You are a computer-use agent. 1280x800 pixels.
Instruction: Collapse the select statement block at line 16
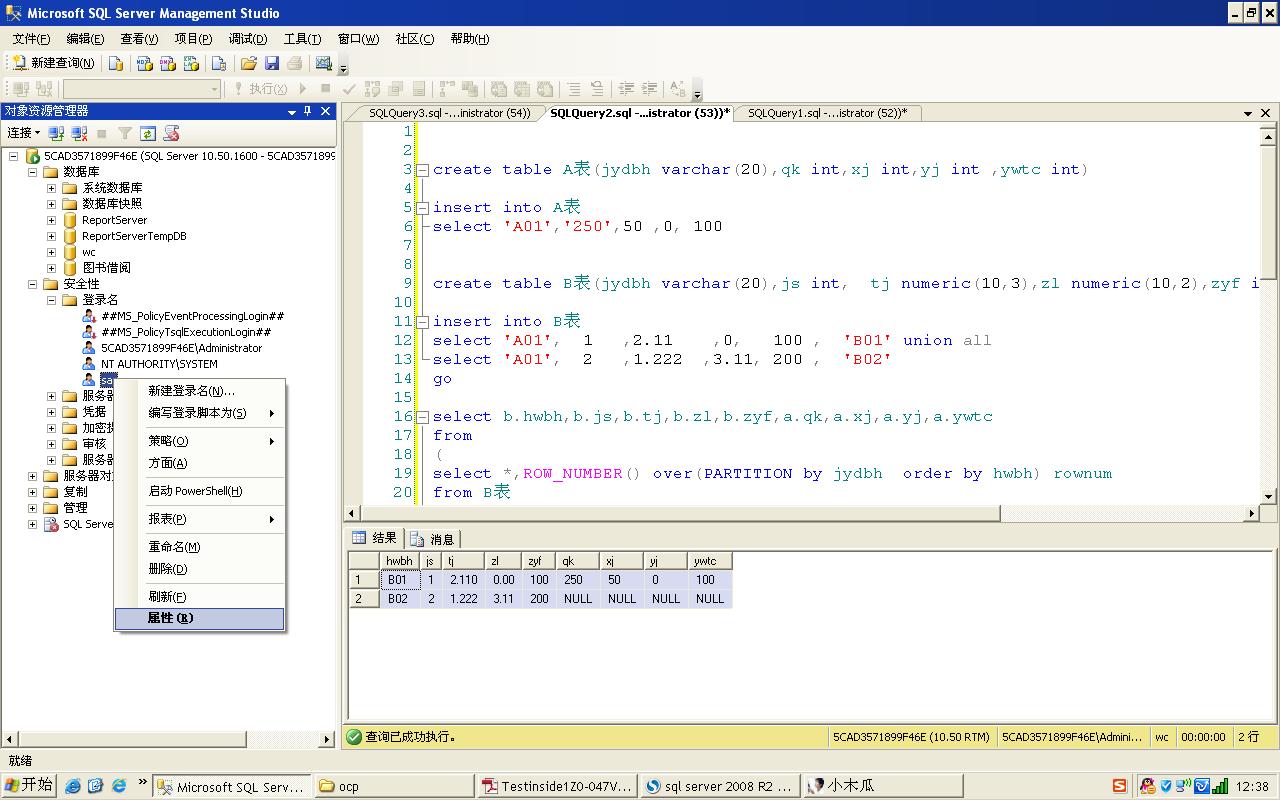[x=422, y=417]
